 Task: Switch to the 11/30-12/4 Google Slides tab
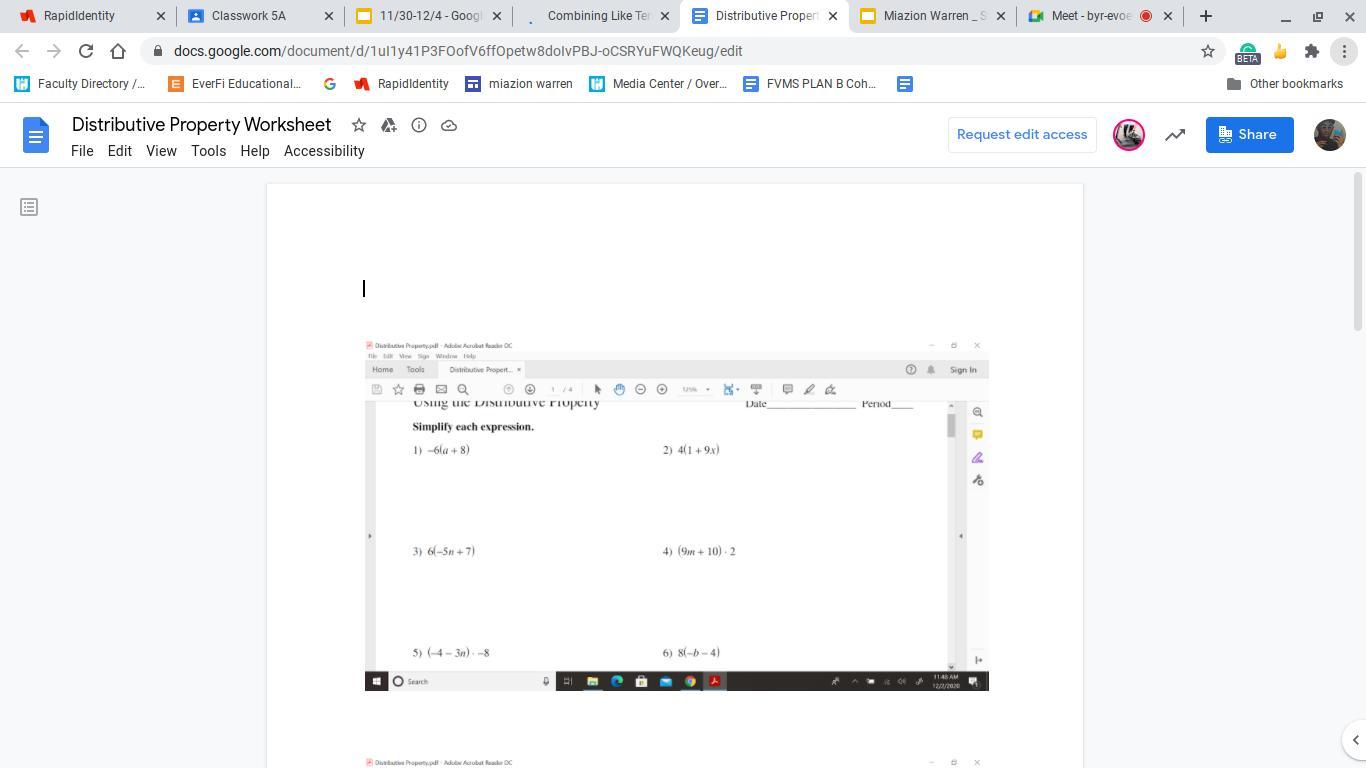pos(430,16)
